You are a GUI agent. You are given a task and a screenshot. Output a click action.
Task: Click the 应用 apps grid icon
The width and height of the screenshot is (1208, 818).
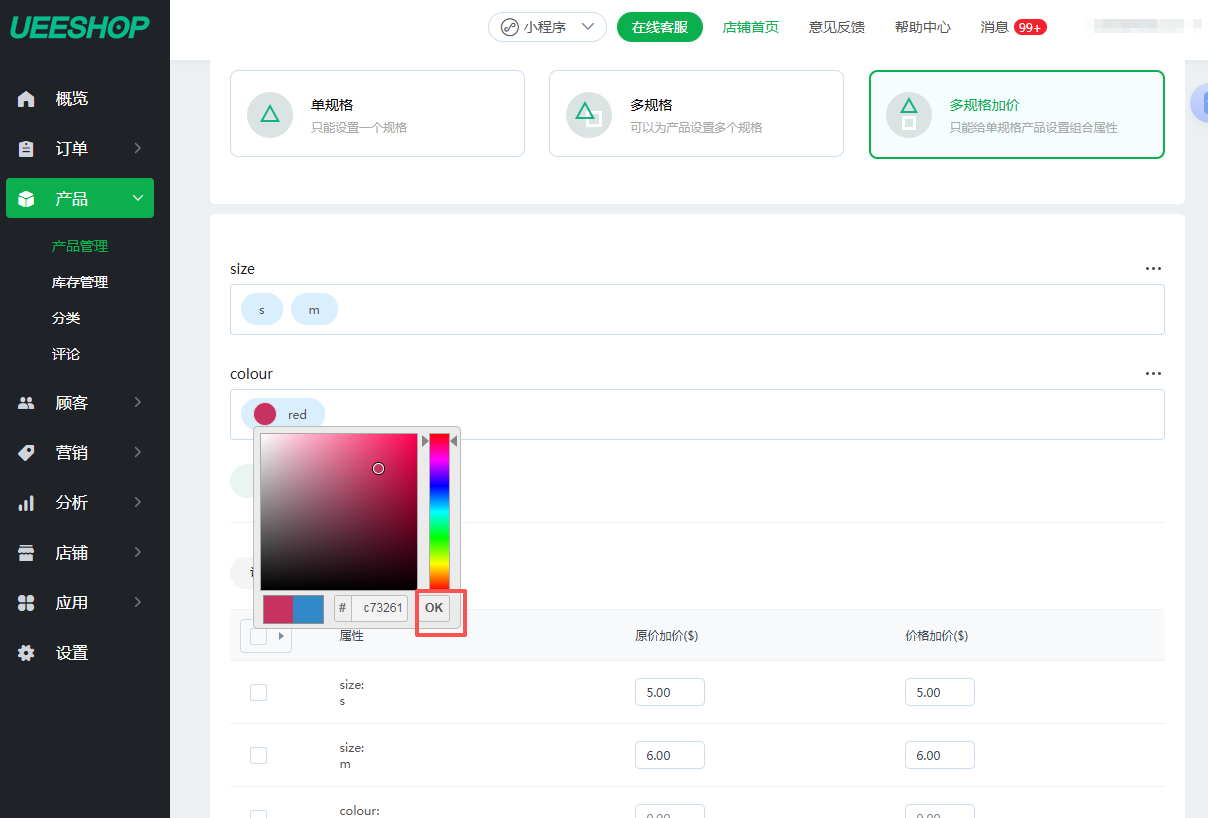27,603
